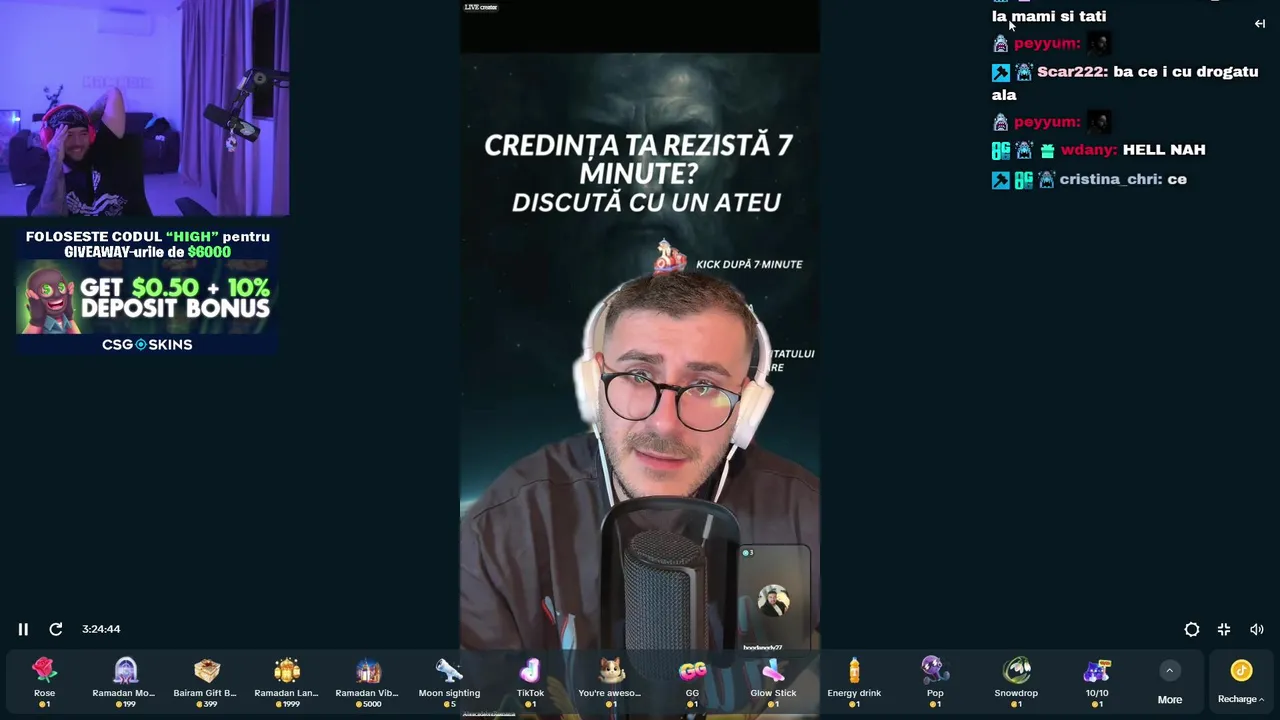1280x720 pixels.
Task: Expand the More gifts panel
Action: [1169, 682]
